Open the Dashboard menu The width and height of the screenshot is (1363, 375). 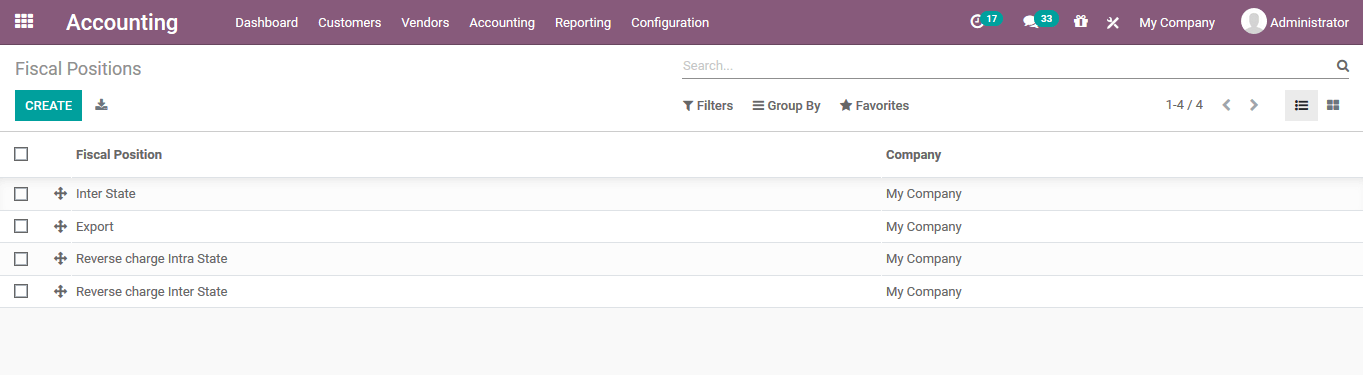coord(267,22)
